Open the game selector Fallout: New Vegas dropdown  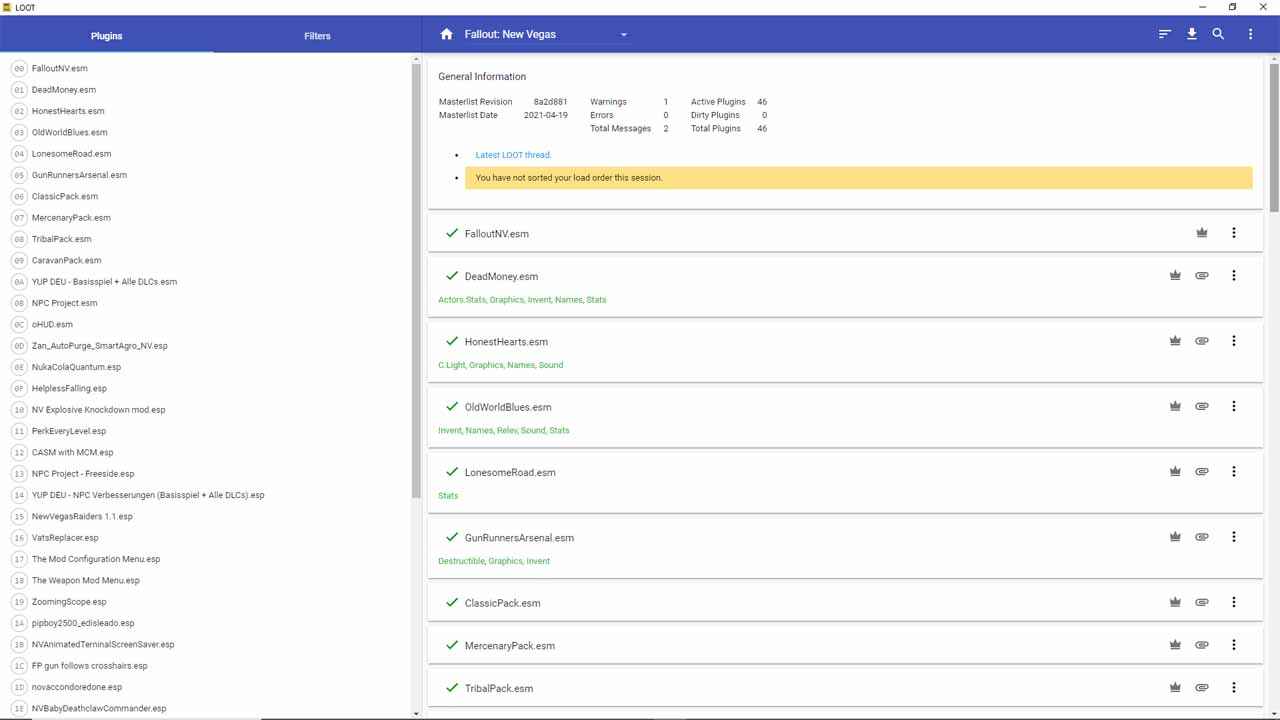(x=546, y=34)
